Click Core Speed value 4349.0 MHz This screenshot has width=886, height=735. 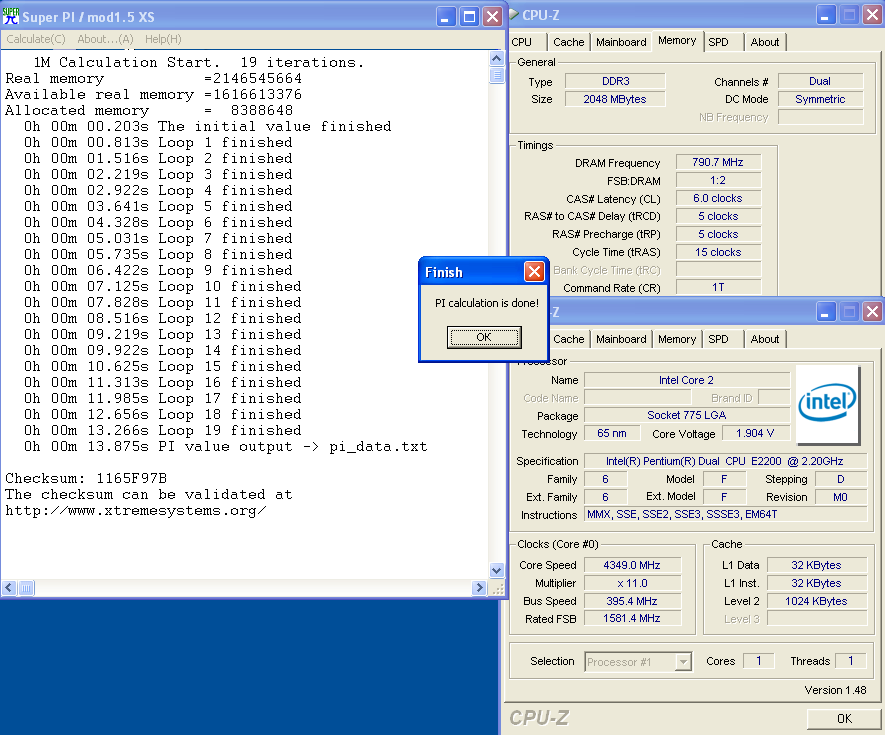(x=632, y=565)
